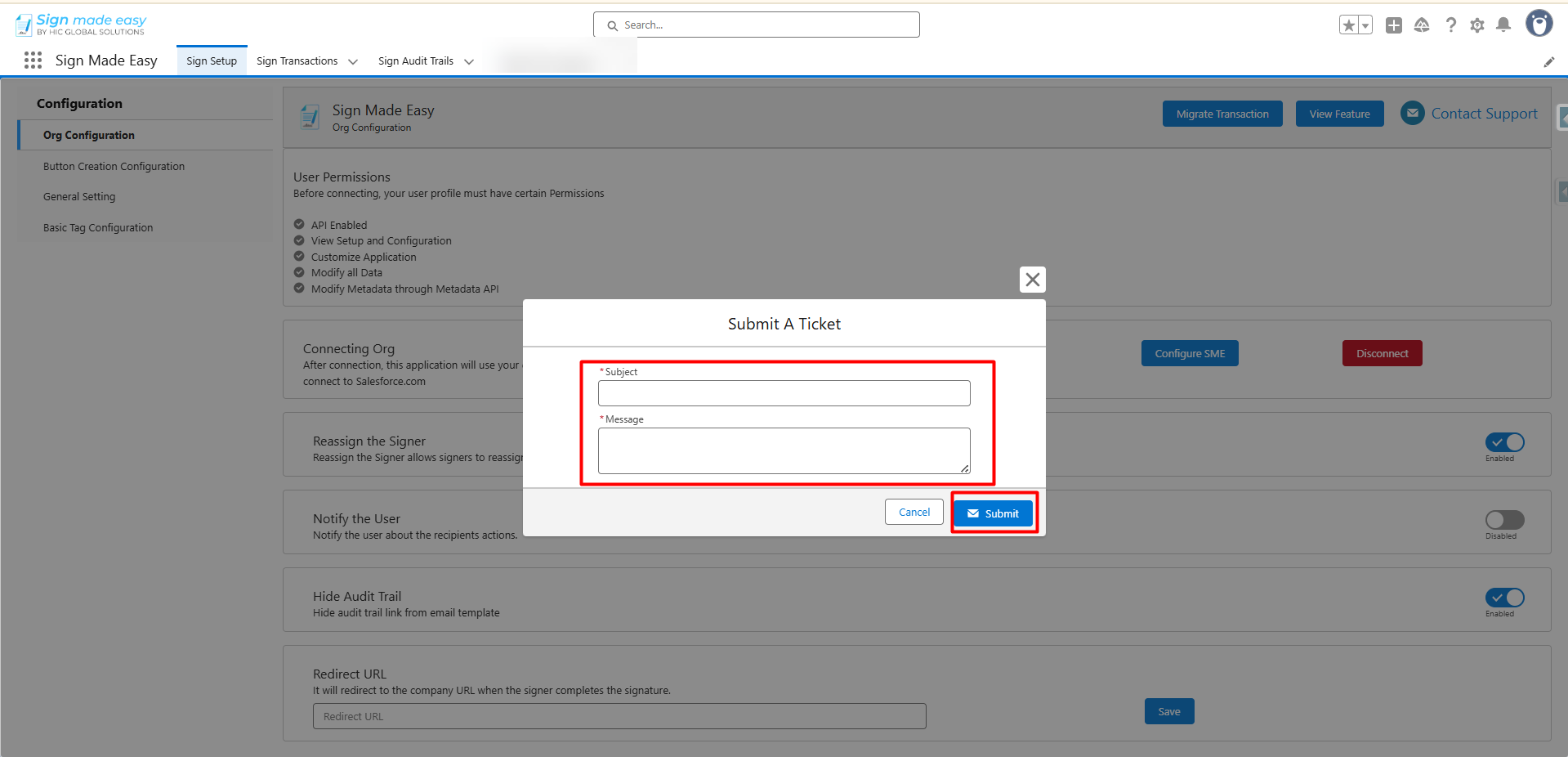Click the check icon beside Modify all Data
The image size is (1568, 757).
tap(299, 272)
